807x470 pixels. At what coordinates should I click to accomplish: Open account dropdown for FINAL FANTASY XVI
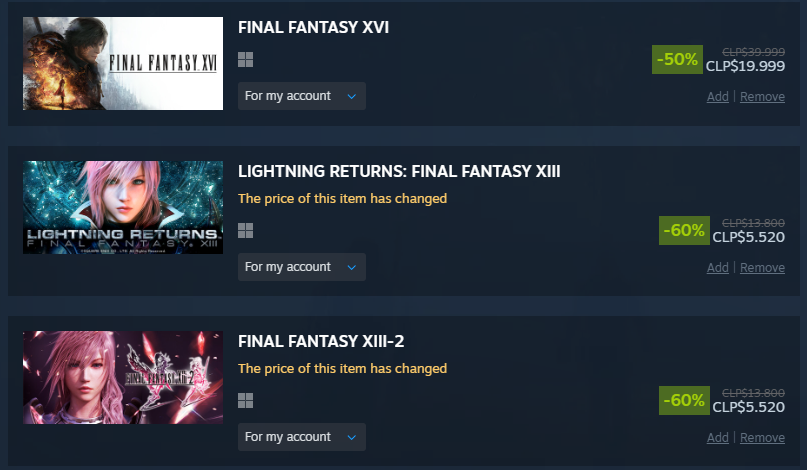(x=302, y=96)
